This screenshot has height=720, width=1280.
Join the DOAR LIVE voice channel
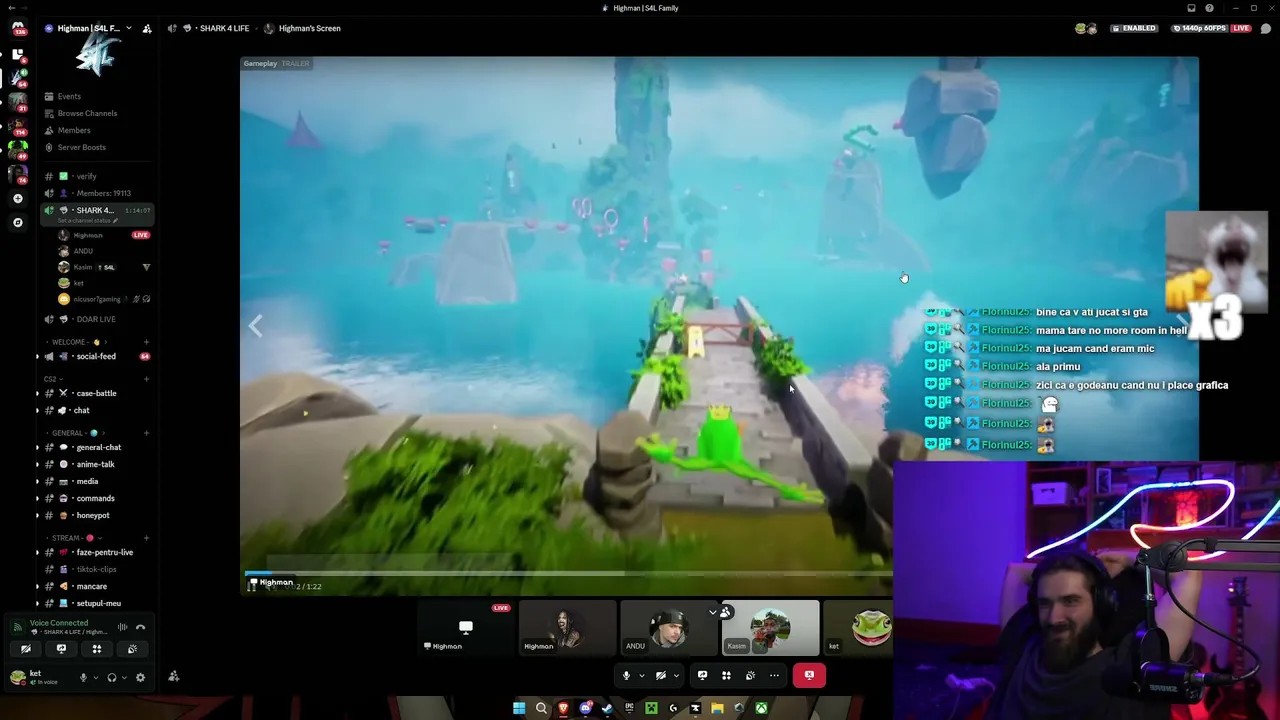coord(97,319)
